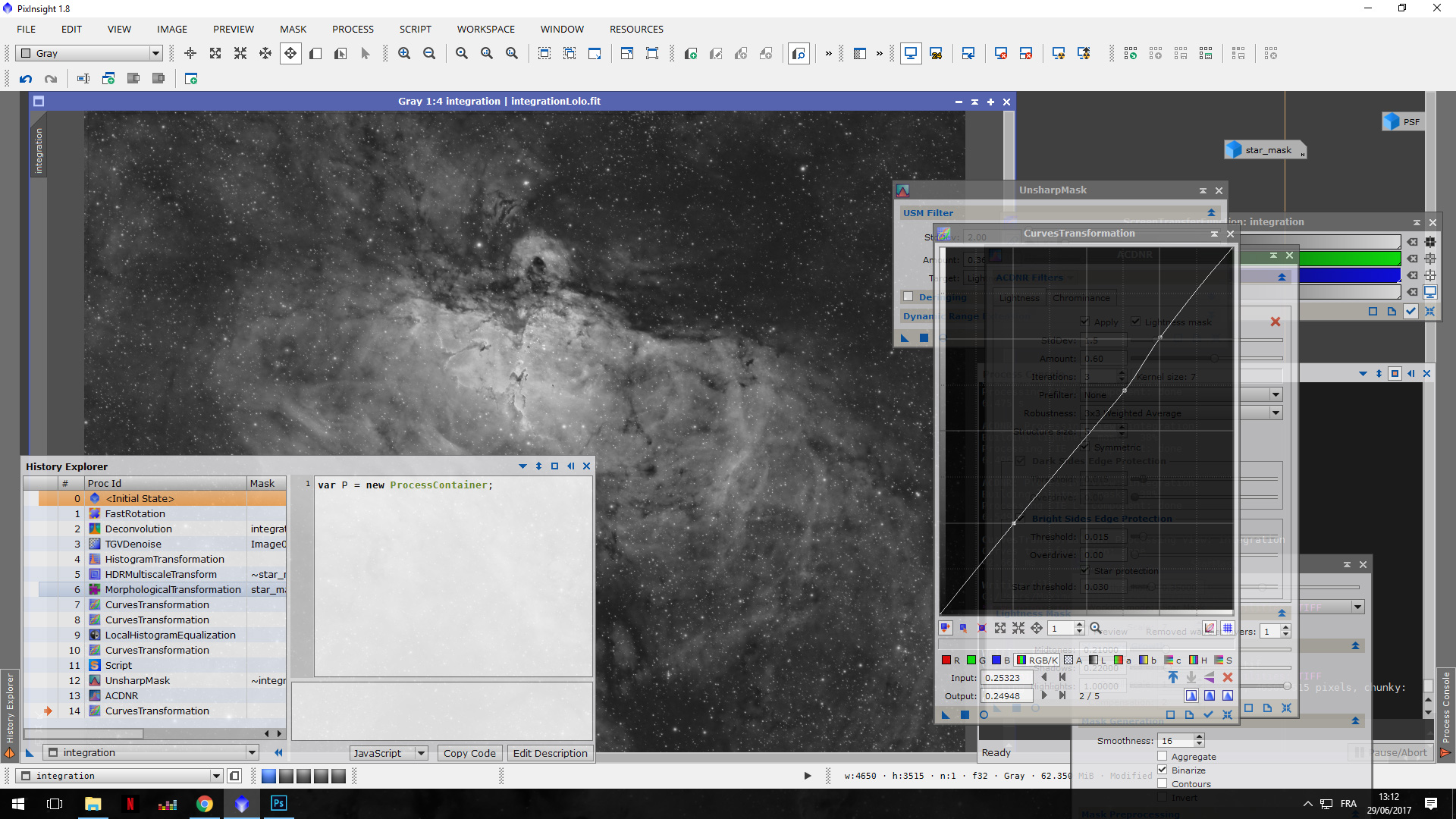Click the star_mask process icon
Viewport: 1456px width, 819px height.
[1265, 149]
